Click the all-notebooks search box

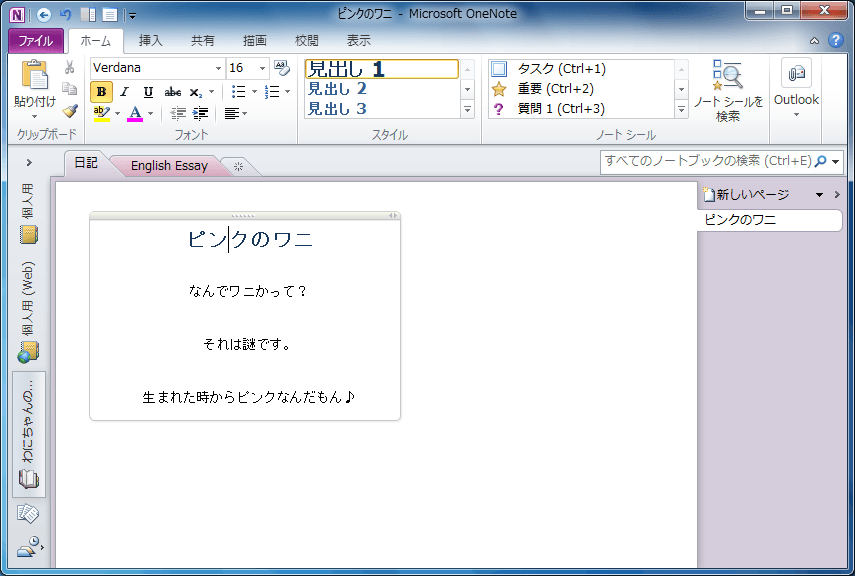[708, 162]
